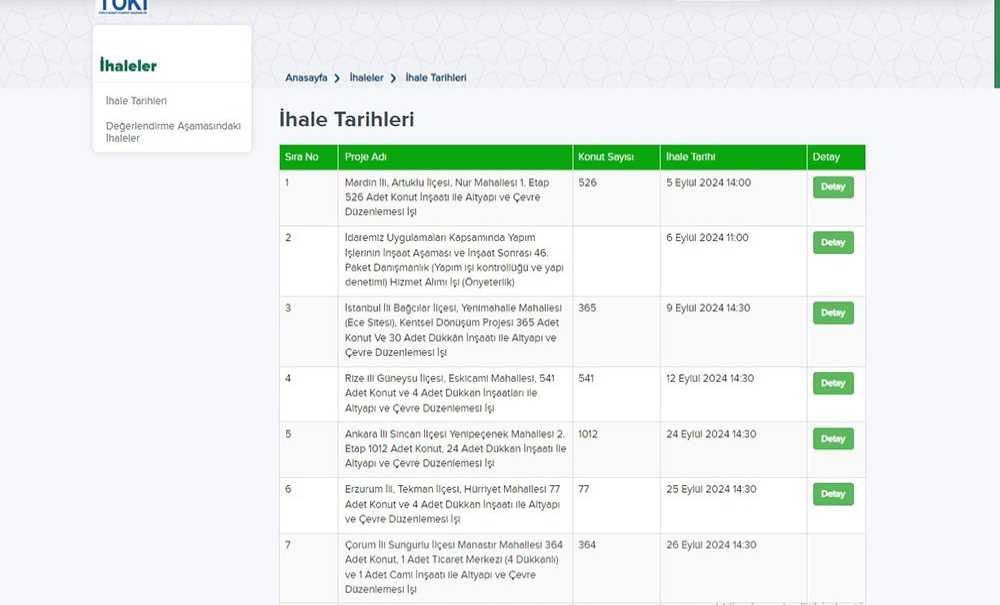Click the chevron after İhaleler in breadcrumb

394,78
